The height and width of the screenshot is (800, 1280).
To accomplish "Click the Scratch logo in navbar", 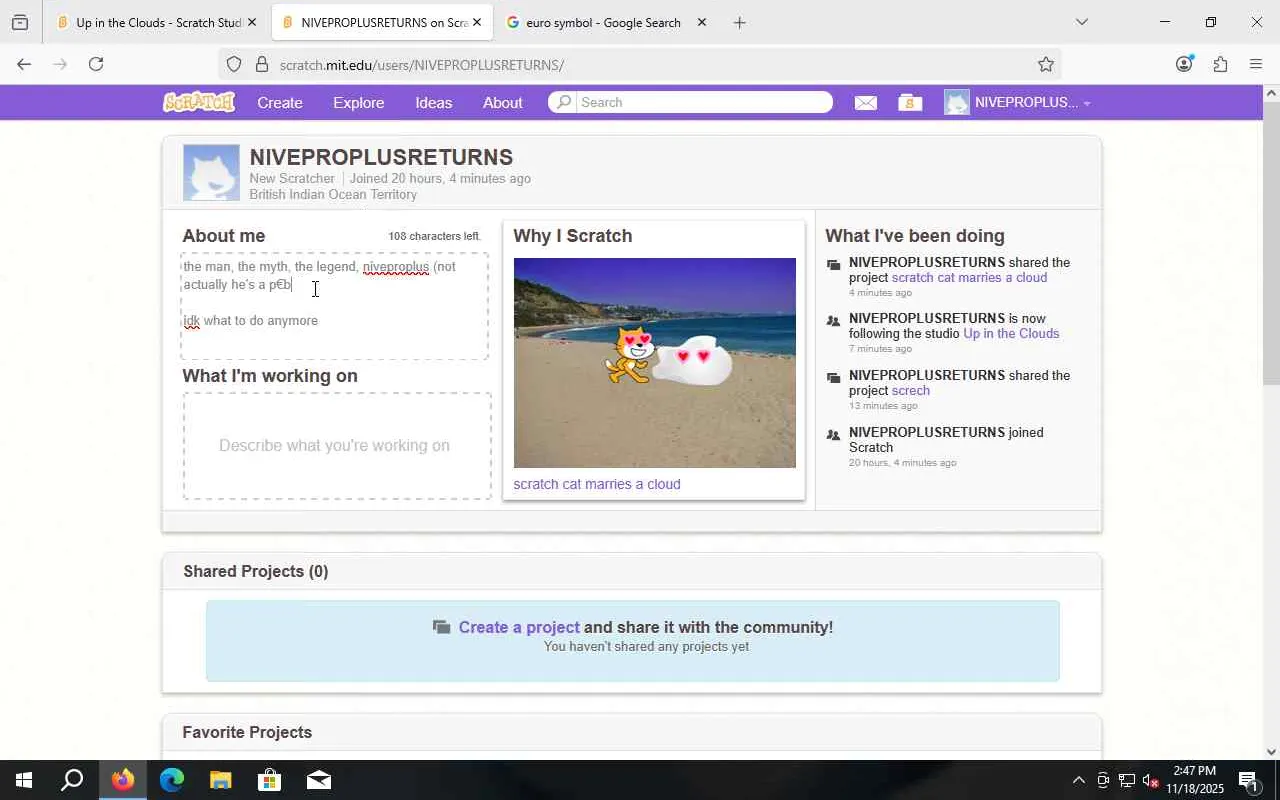I will point(199,102).
